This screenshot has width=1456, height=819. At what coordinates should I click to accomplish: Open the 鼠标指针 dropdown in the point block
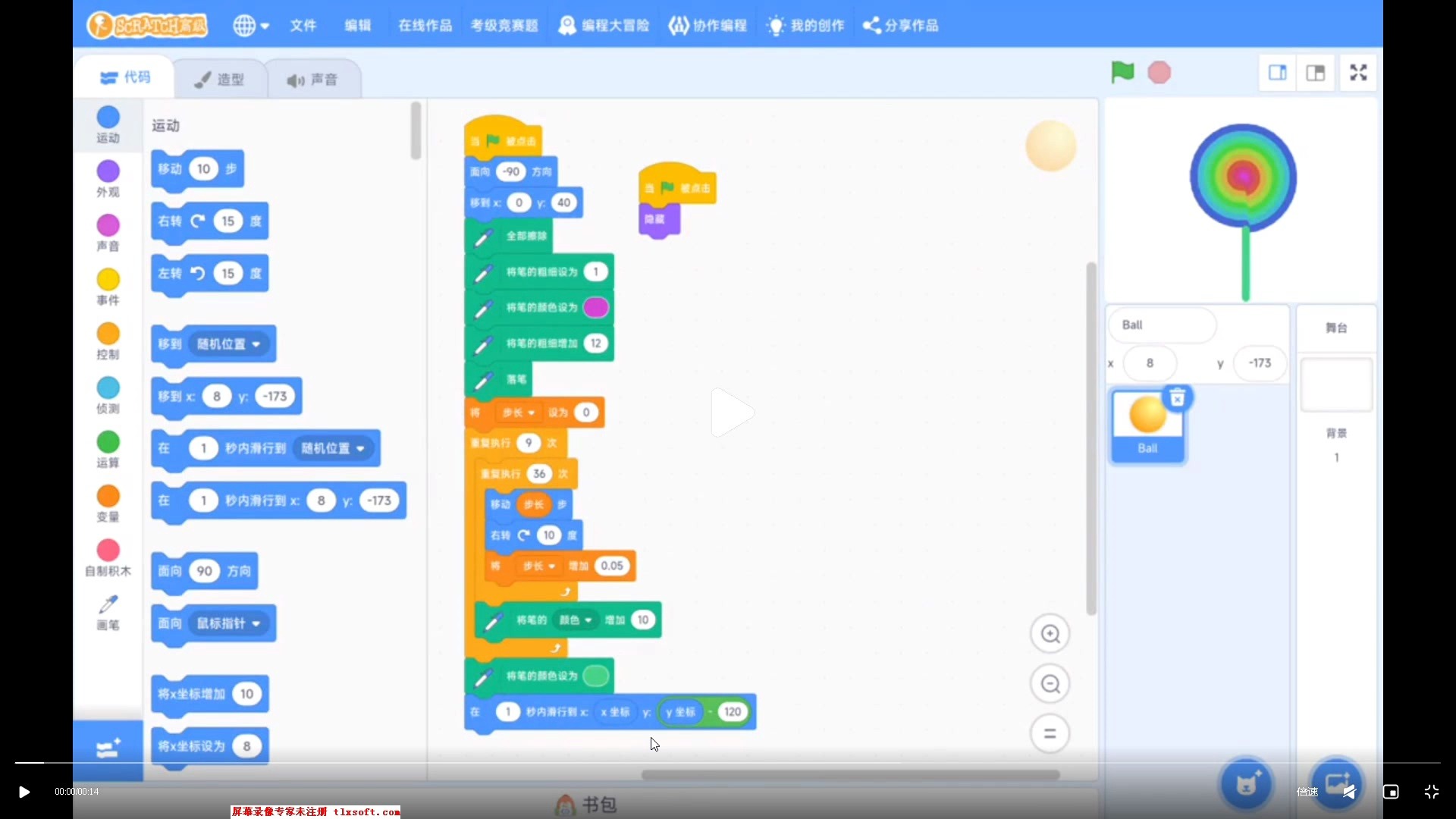point(227,623)
